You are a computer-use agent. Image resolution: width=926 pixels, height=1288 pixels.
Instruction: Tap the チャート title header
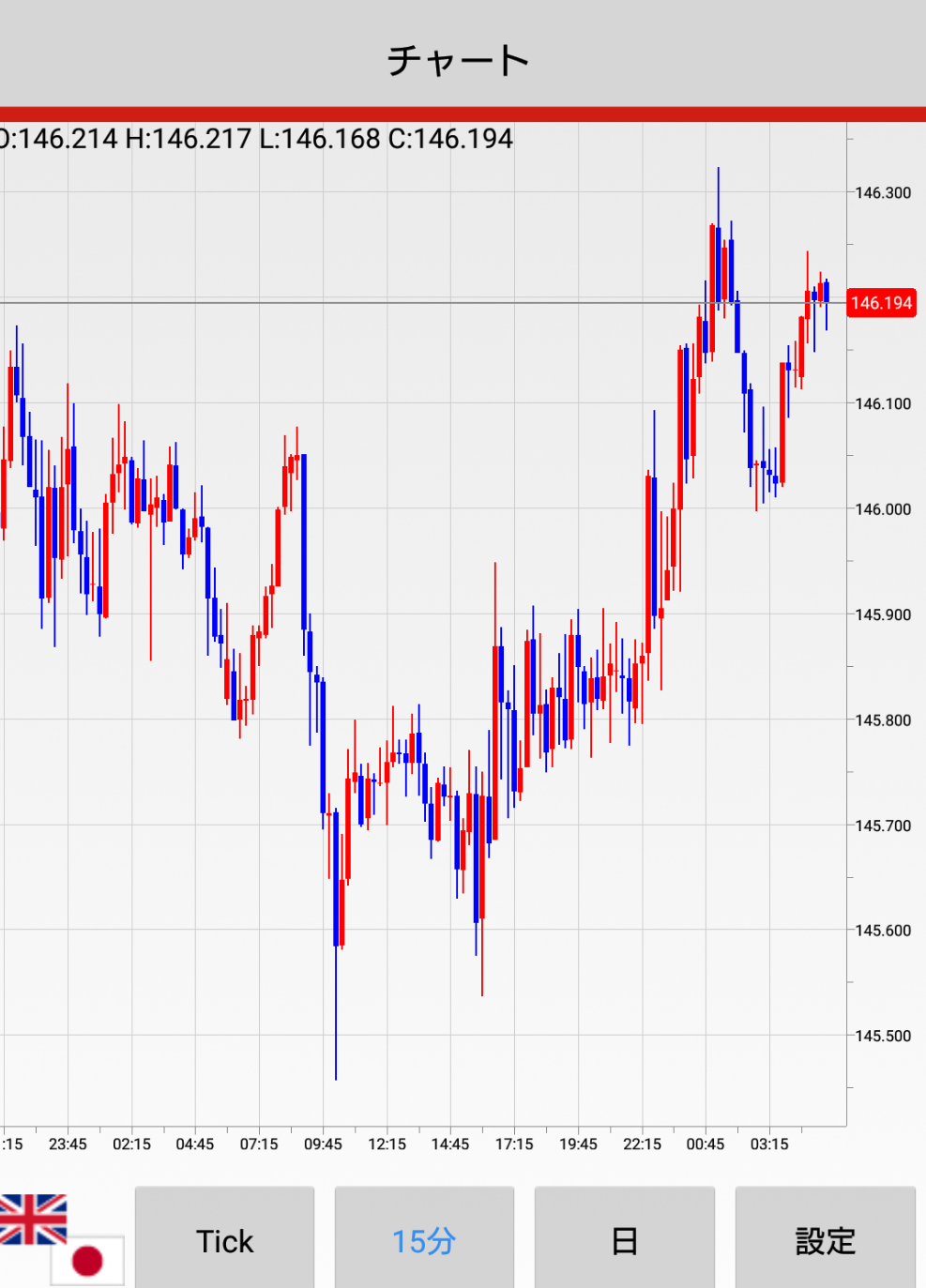[x=460, y=60]
